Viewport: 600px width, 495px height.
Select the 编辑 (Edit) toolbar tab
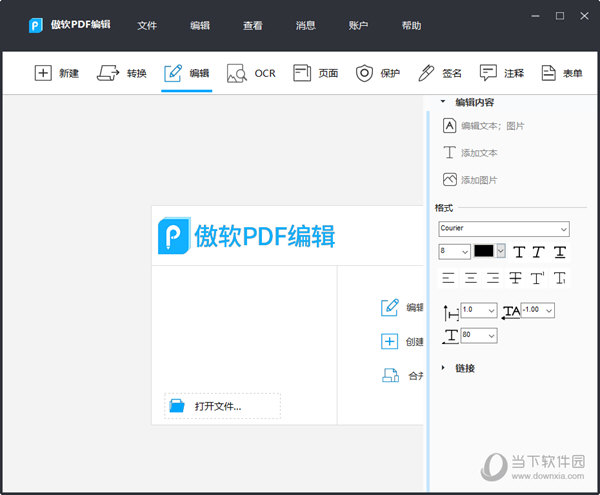coord(186,73)
